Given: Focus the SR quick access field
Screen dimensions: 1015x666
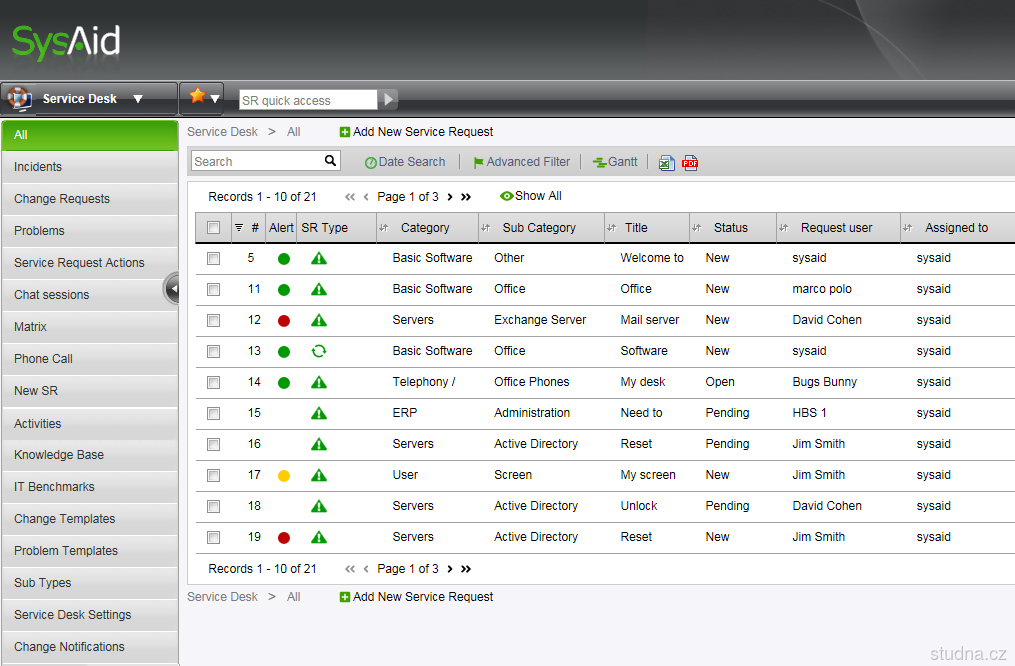Looking at the screenshot, I should coord(308,100).
